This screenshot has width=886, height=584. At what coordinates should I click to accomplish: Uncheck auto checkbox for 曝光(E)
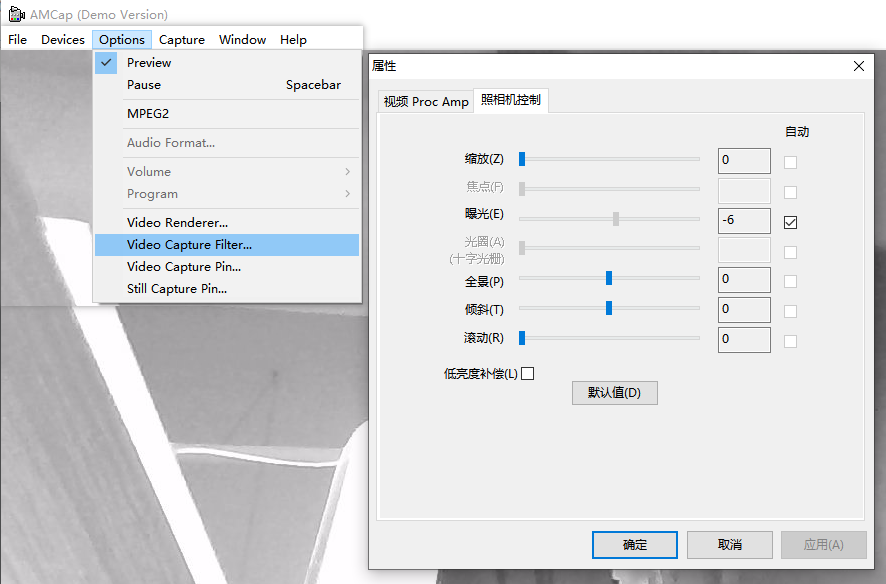pyautogui.click(x=791, y=223)
